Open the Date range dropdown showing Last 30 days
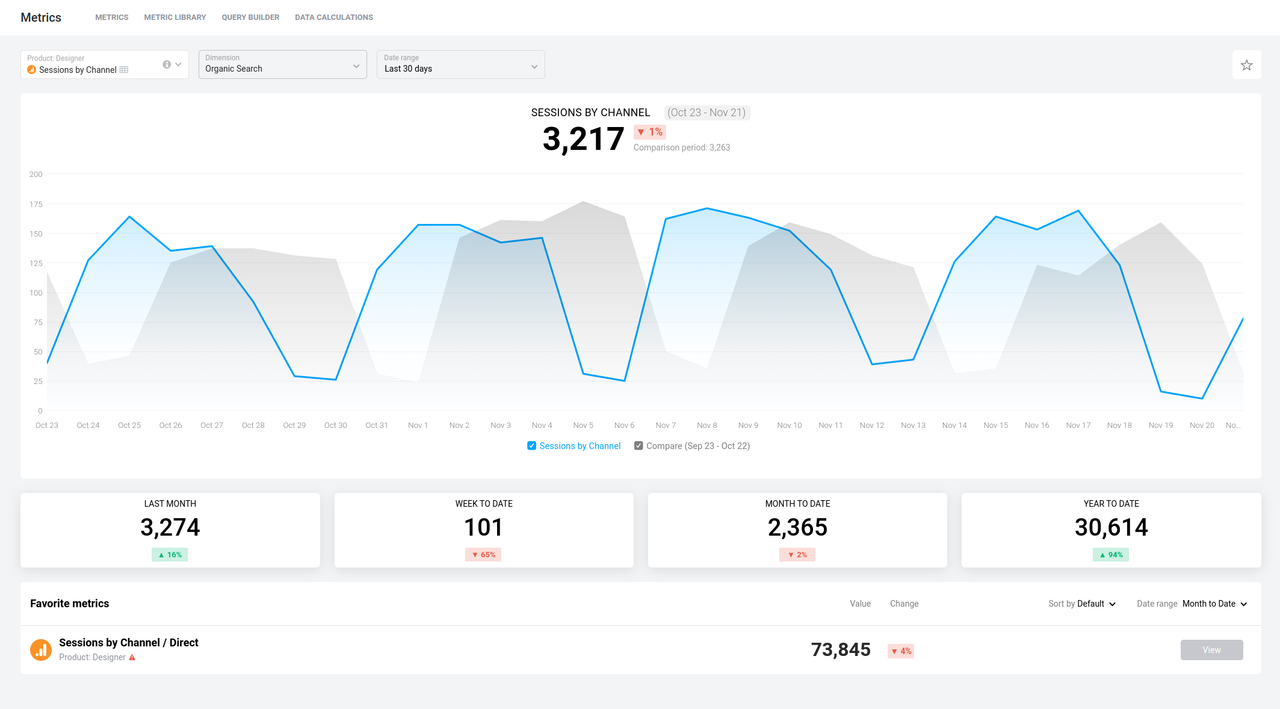Image resolution: width=1280 pixels, height=709 pixels. coord(460,64)
